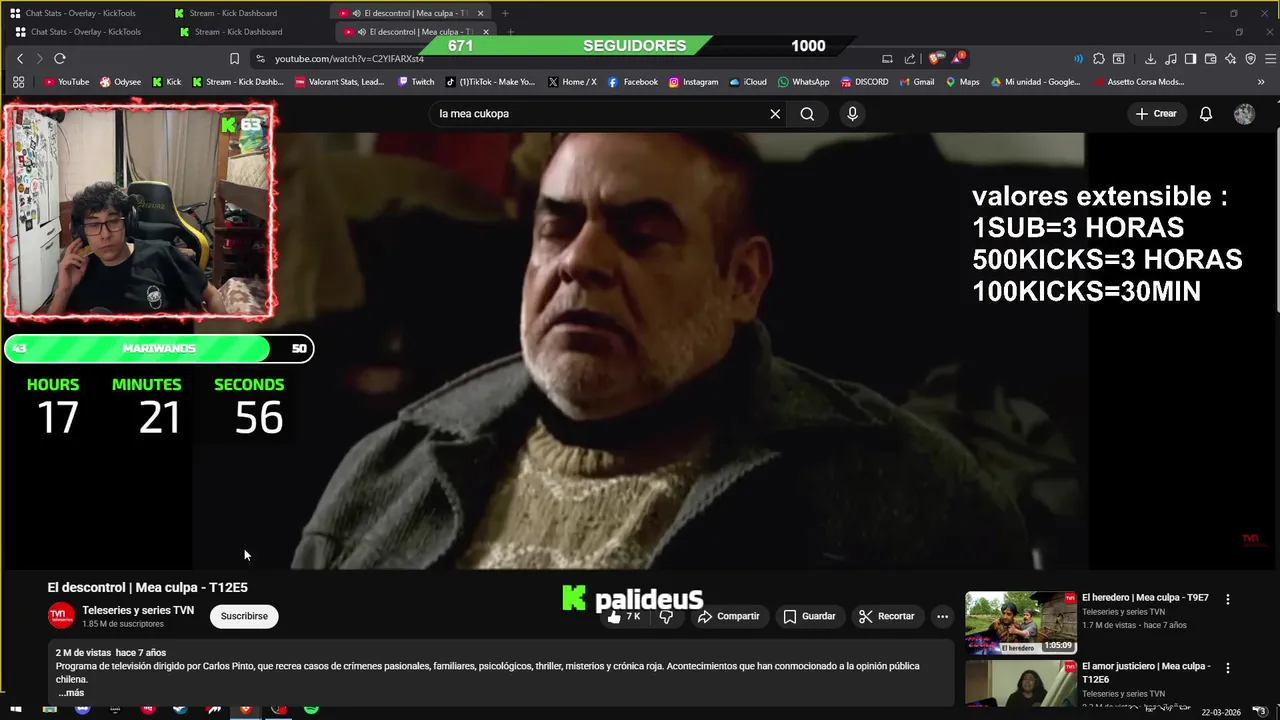Open the browser hamburger main menu

(x=1270, y=59)
